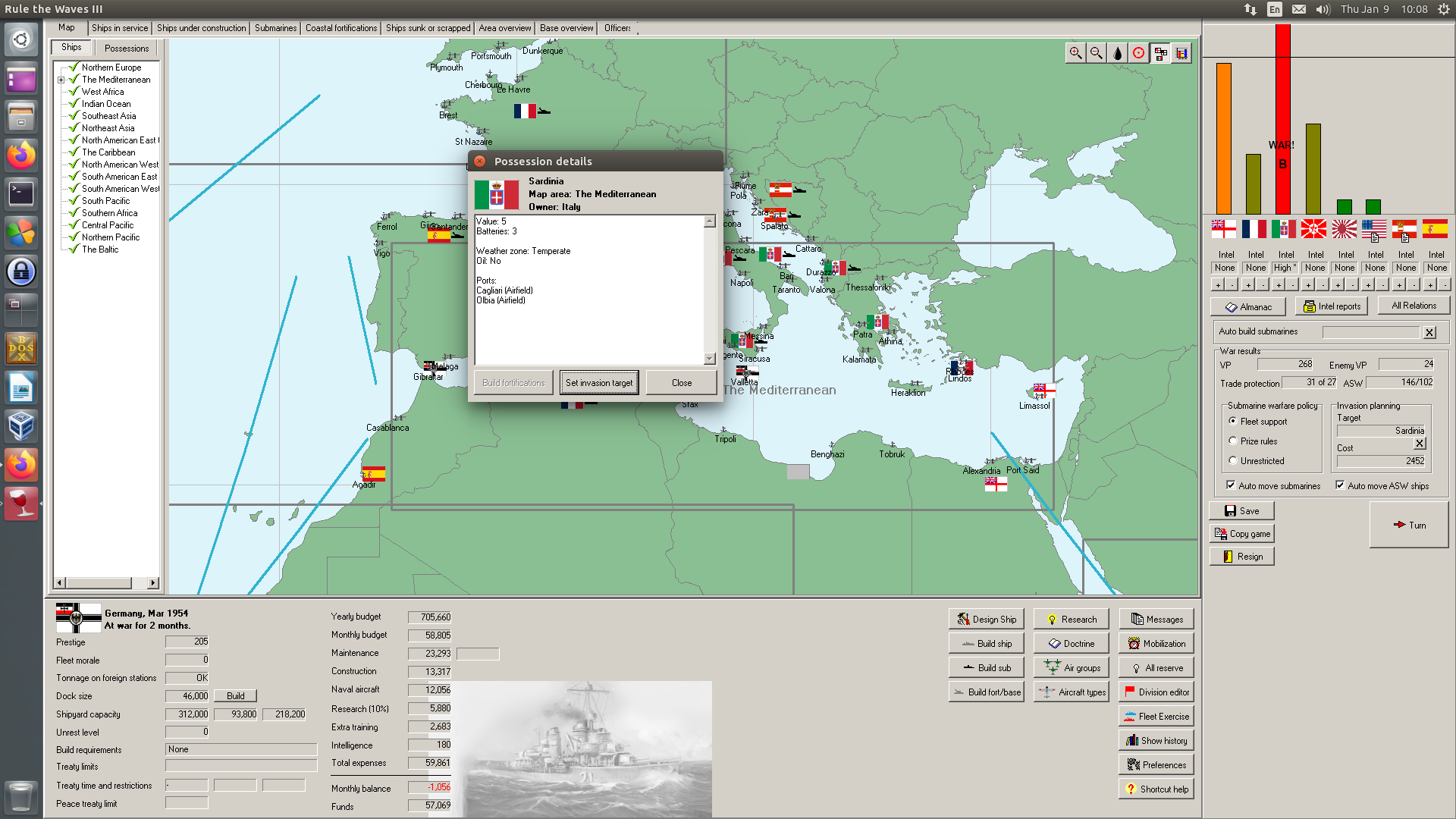The image size is (1456, 819).
Task: Open Base overview tab
Action: pos(566,28)
